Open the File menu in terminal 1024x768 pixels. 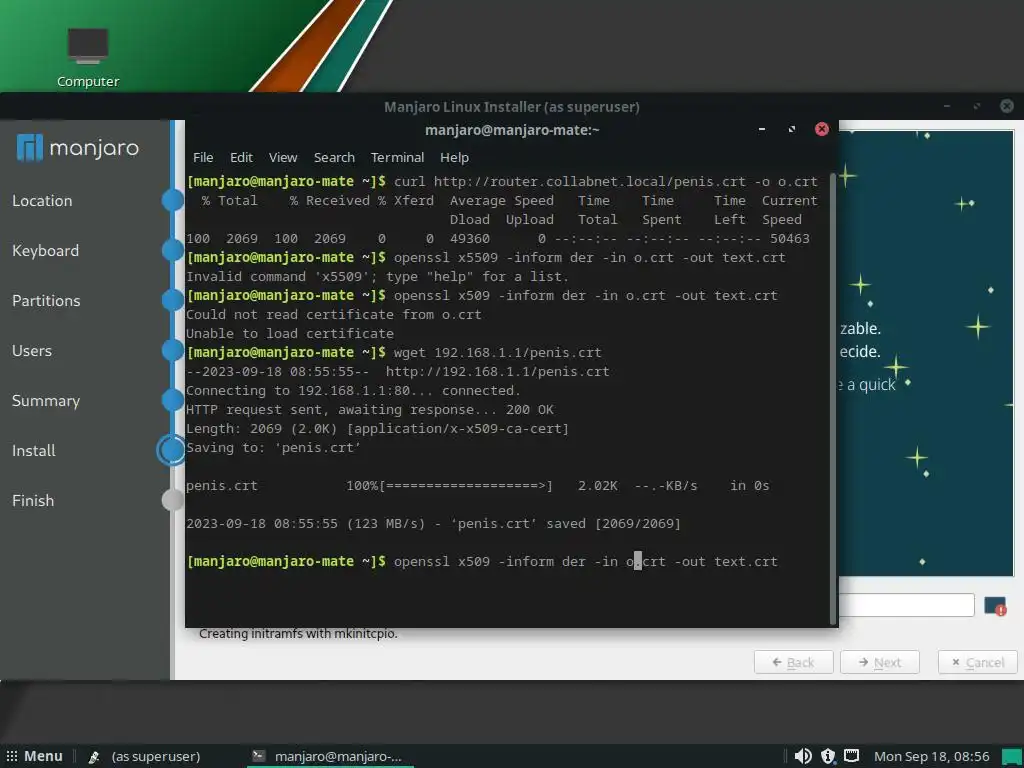pos(203,157)
